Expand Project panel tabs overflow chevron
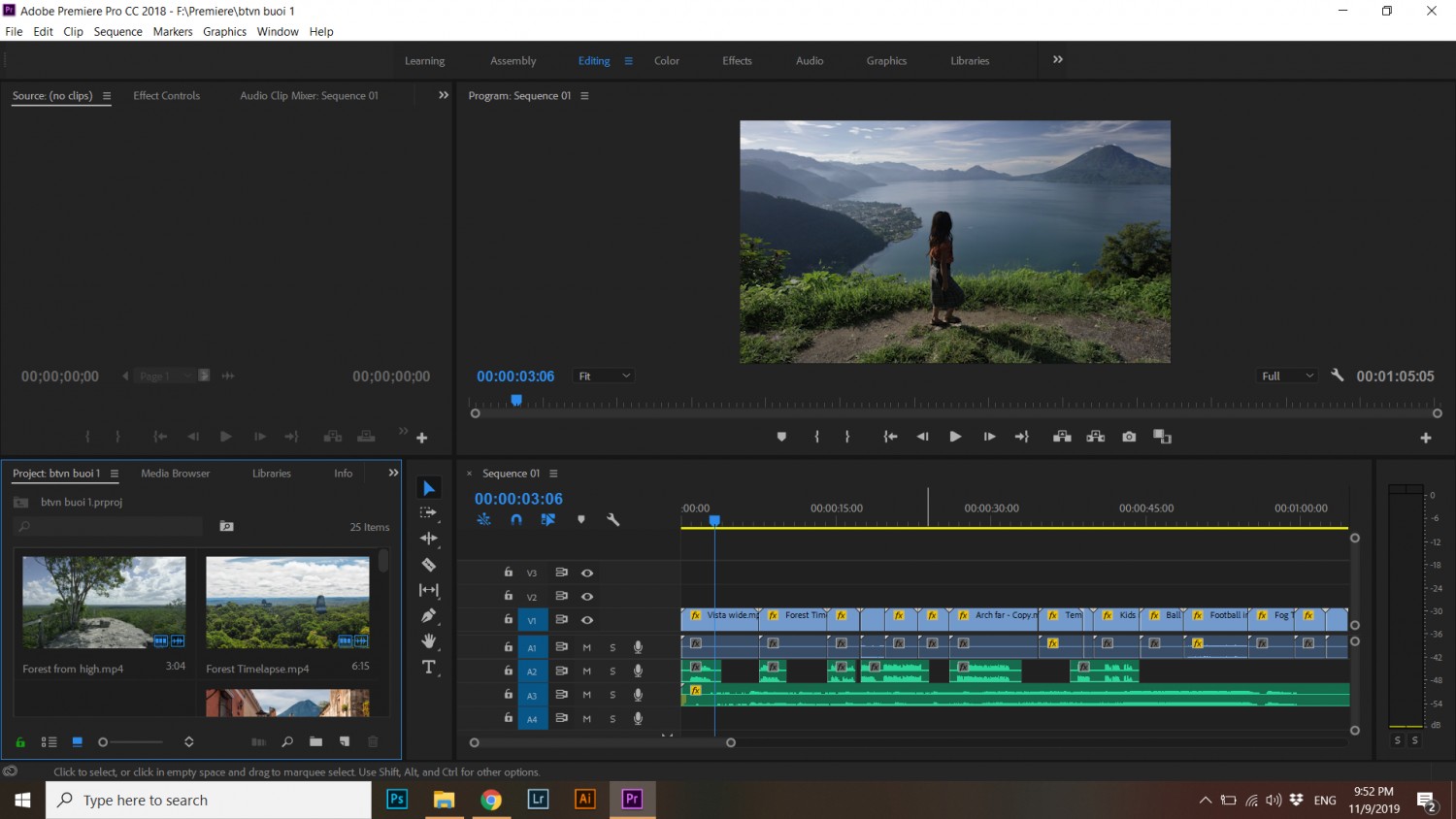This screenshot has width=1456, height=819. tap(393, 473)
